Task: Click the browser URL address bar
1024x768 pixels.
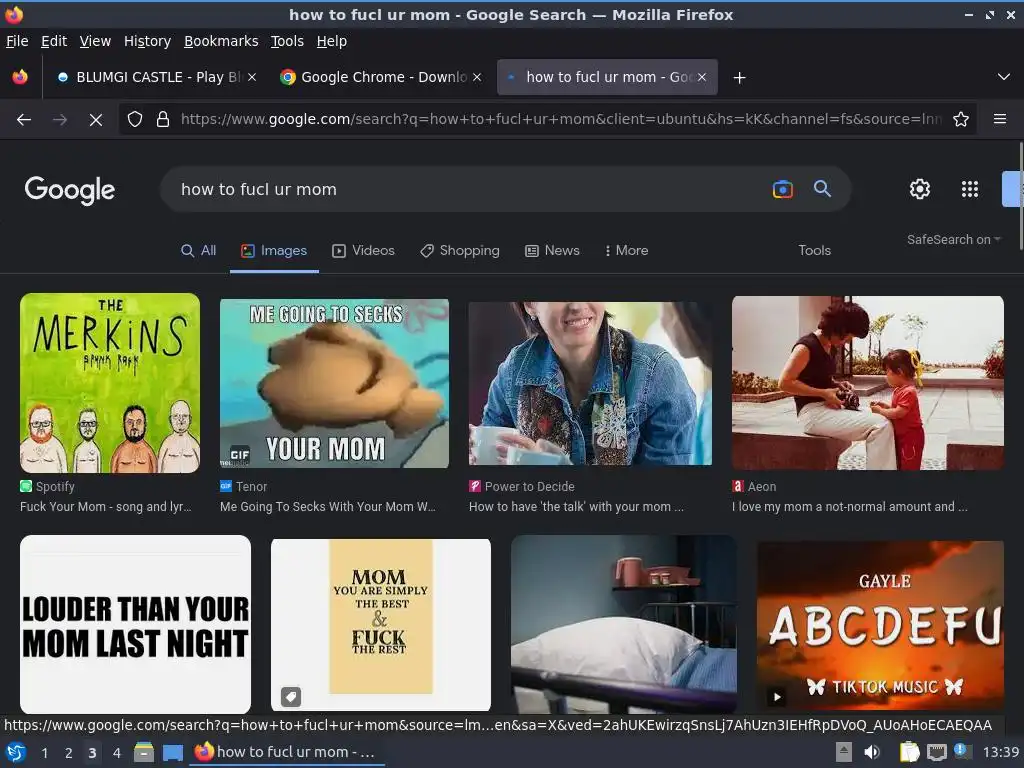Action: pos(560,120)
